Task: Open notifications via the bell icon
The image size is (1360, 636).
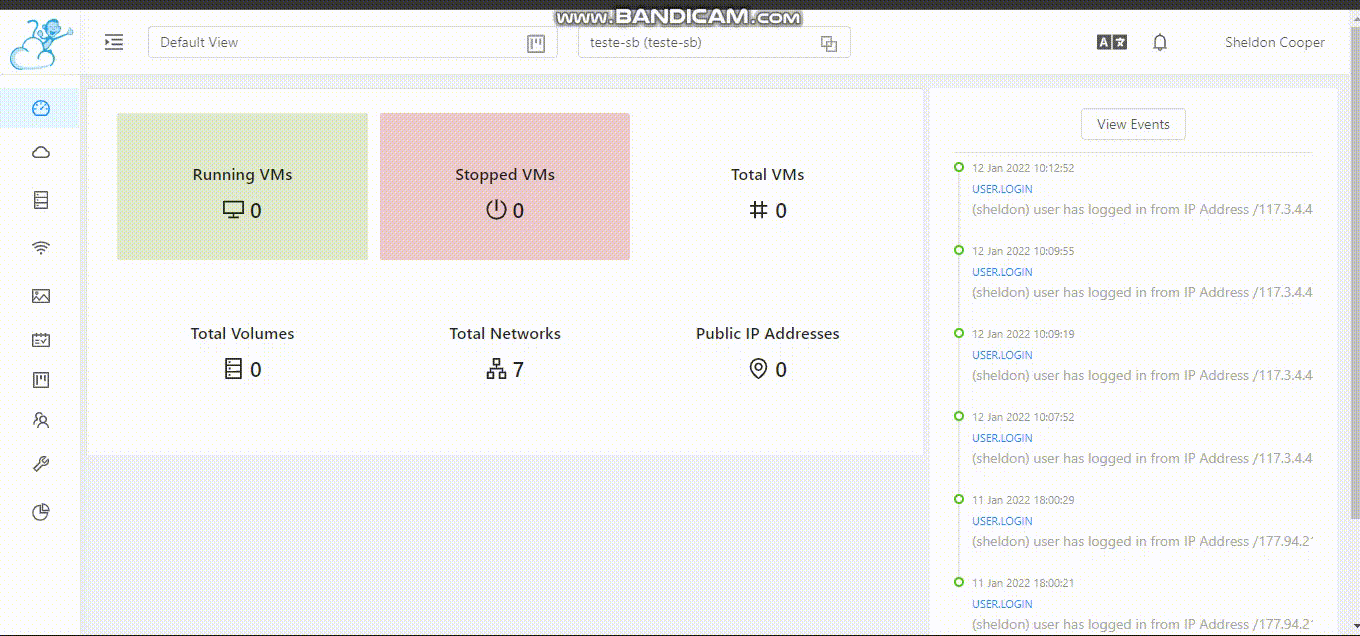Action: tap(1159, 42)
